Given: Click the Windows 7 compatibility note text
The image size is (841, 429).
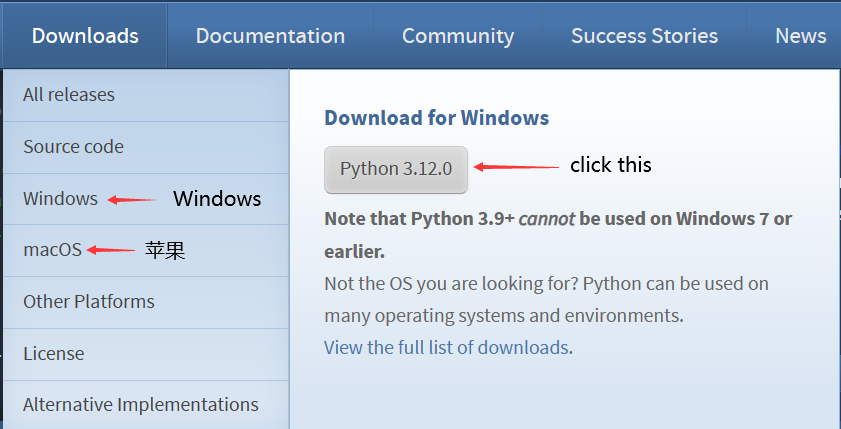Looking at the screenshot, I should [x=558, y=235].
